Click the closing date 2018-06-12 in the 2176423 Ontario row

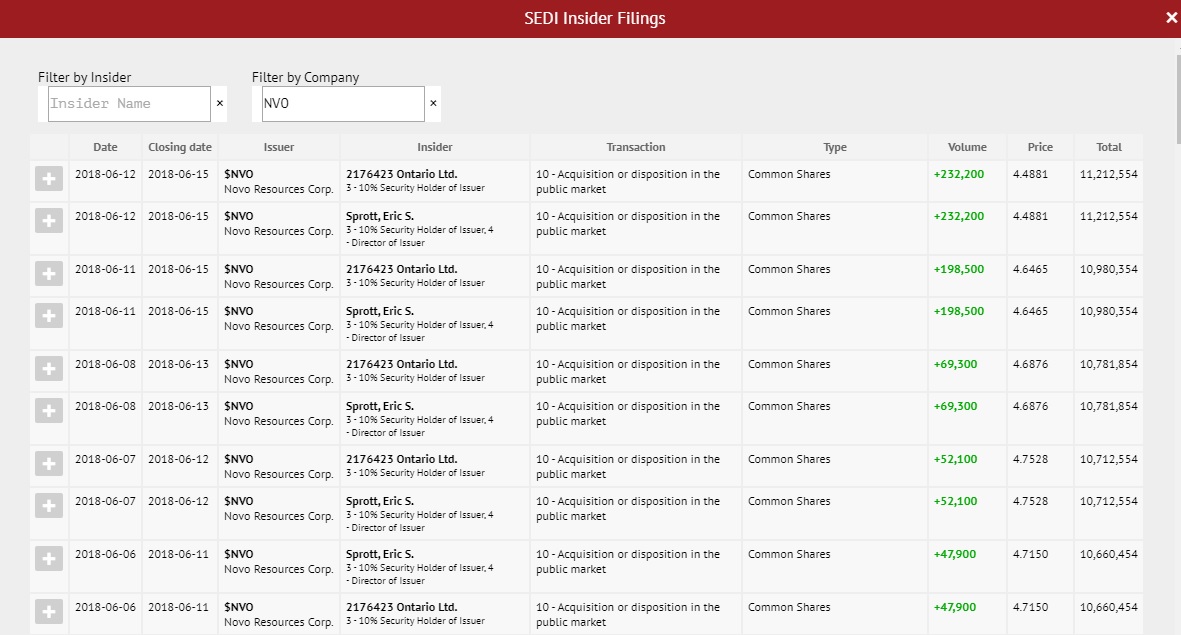(x=179, y=459)
